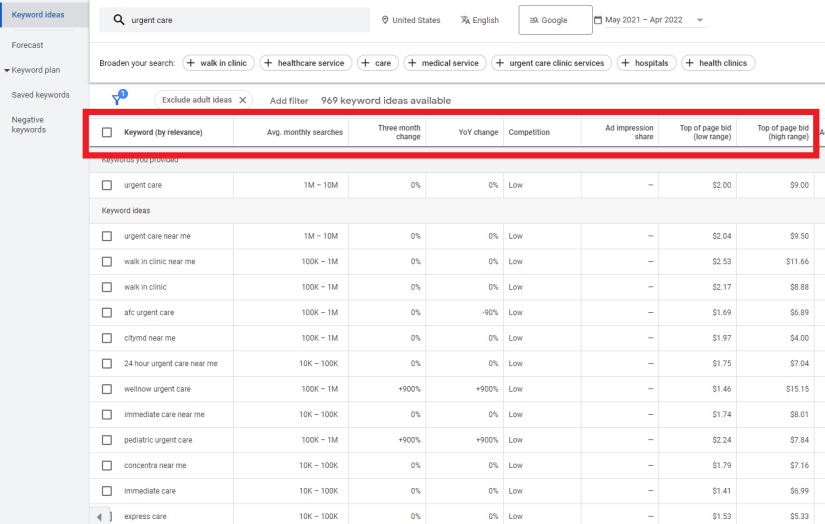Click the United States location setting
This screenshot has height=524, width=825.
click(411, 20)
